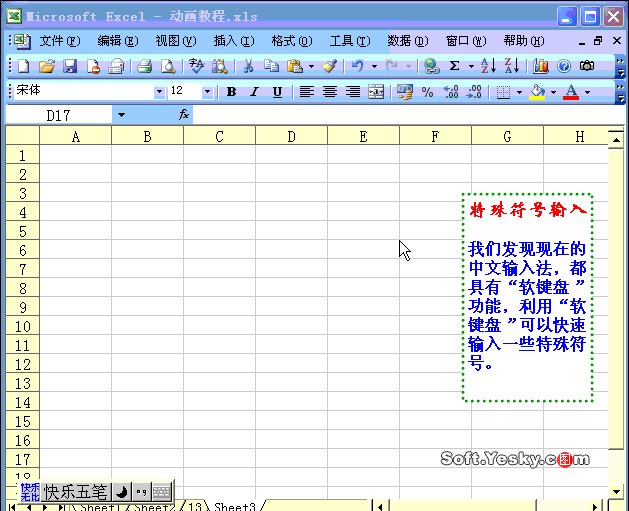Select column D header

(x=291, y=136)
